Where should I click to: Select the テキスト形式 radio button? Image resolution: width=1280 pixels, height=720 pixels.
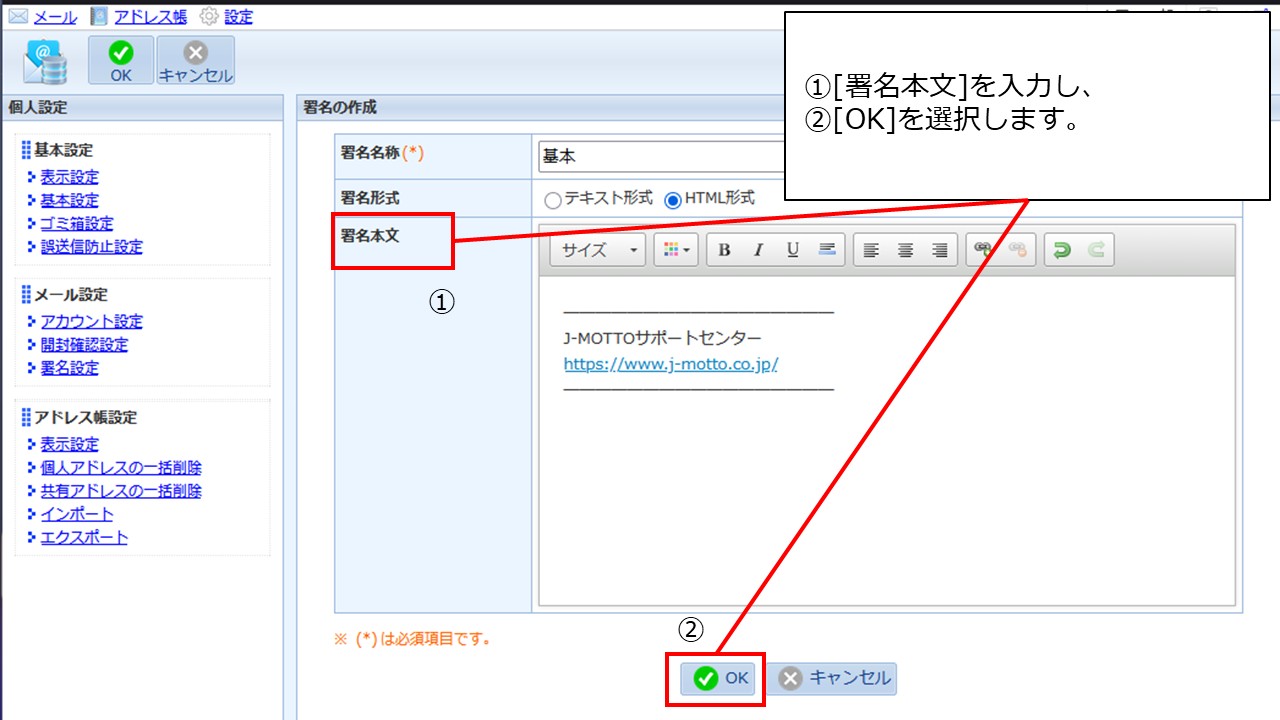point(553,200)
